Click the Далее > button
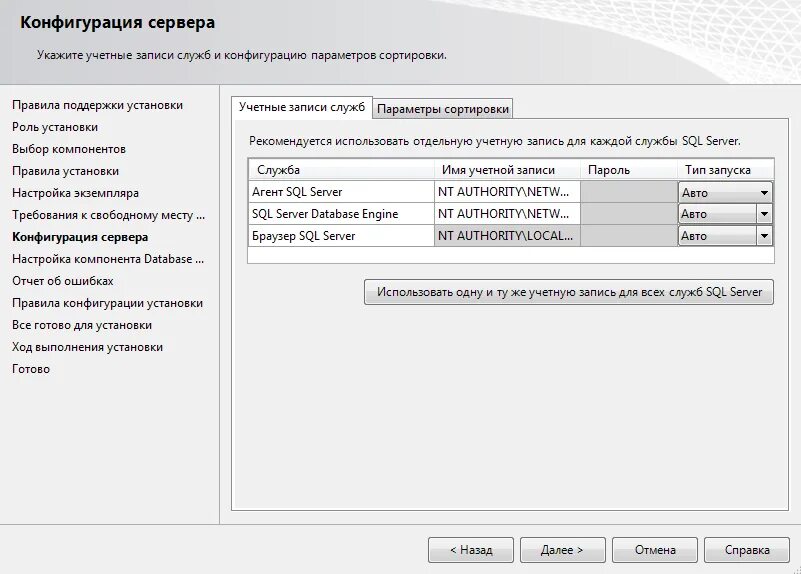The image size is (801, 574). point(562,550)
